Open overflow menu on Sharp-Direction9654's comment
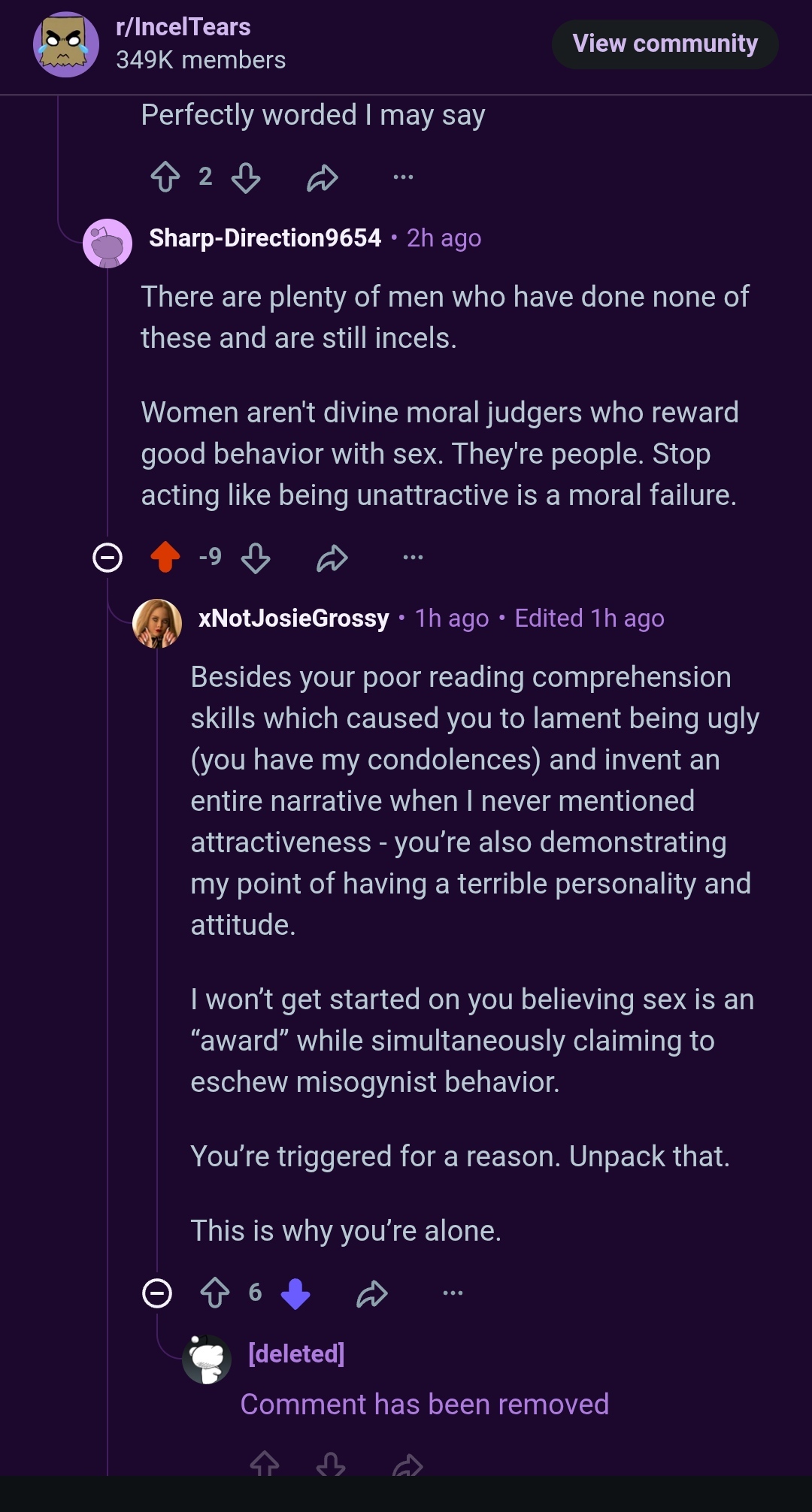Viewport: 812px width, 1512px height. point(413,558)
